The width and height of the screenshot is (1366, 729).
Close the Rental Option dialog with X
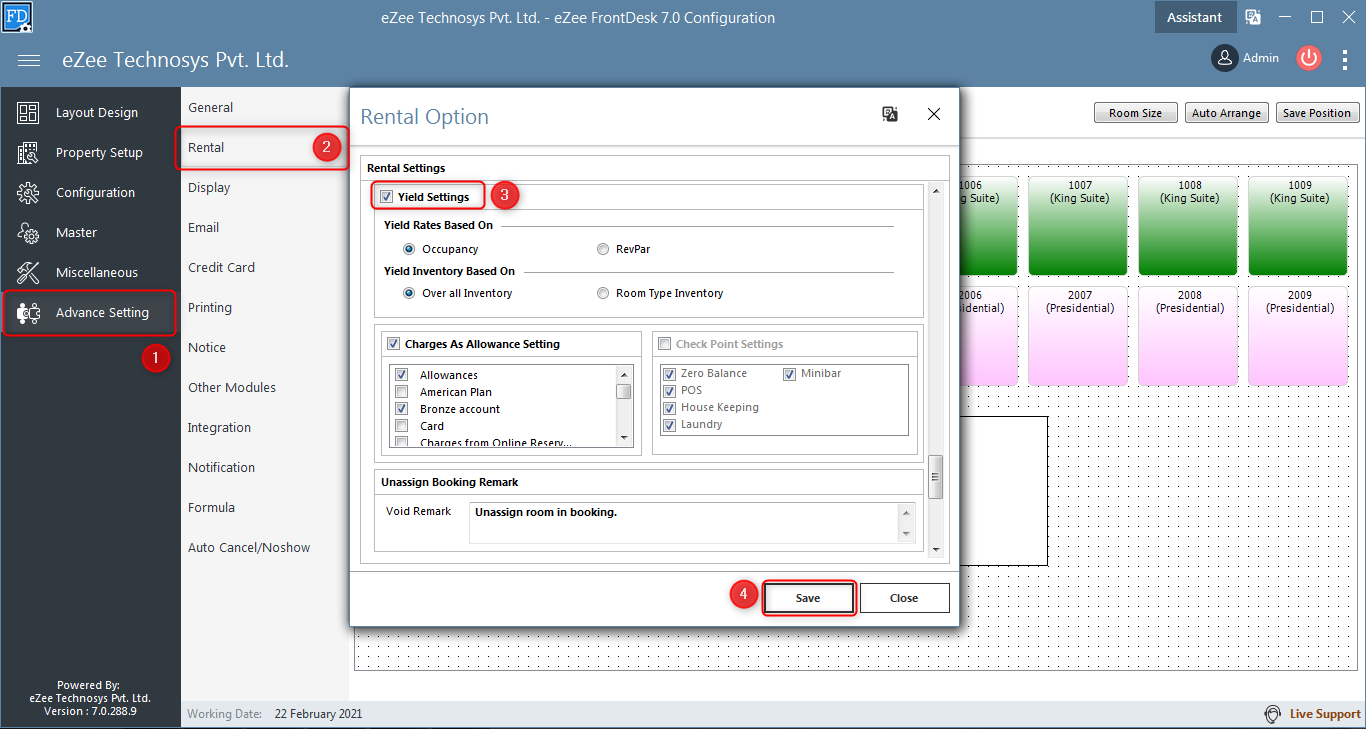(x=934, y=114)
